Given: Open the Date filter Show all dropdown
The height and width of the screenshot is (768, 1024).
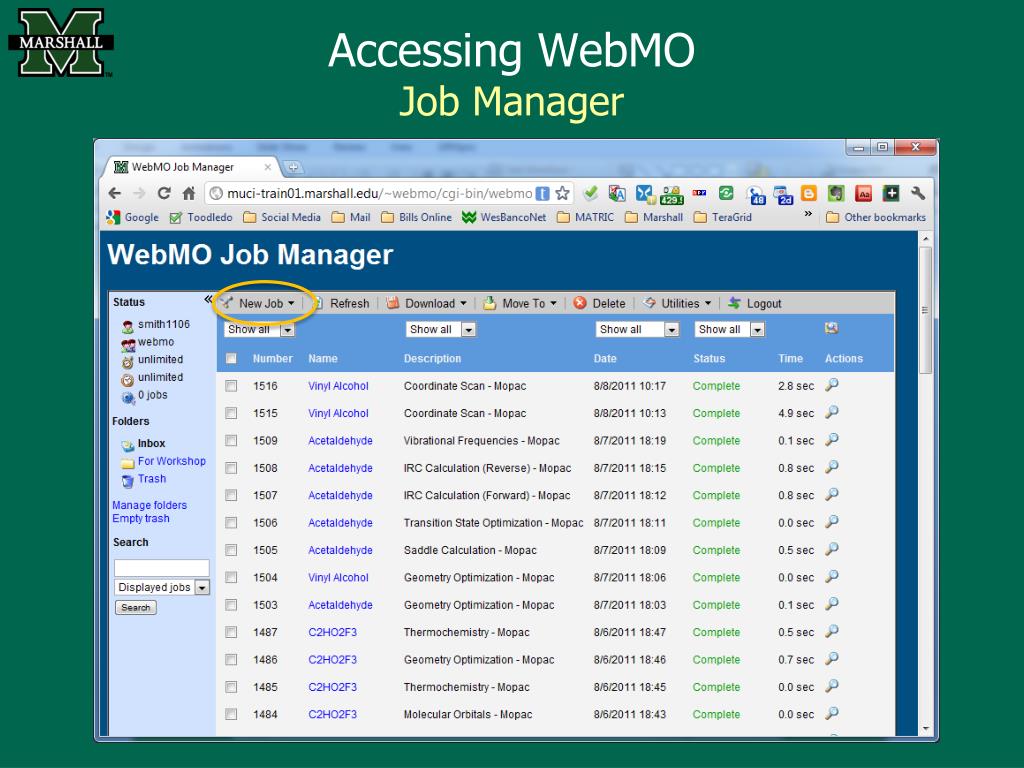Looking at the screenshot, I should coord(638,330).
